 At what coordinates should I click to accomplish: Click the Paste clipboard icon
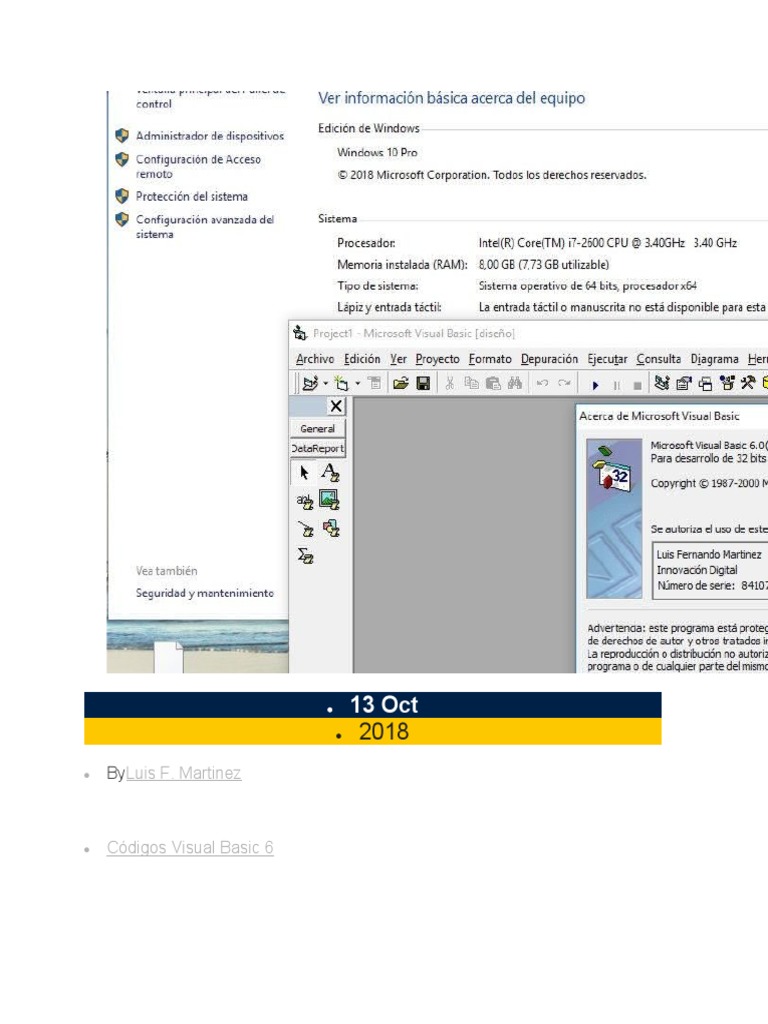494,383
